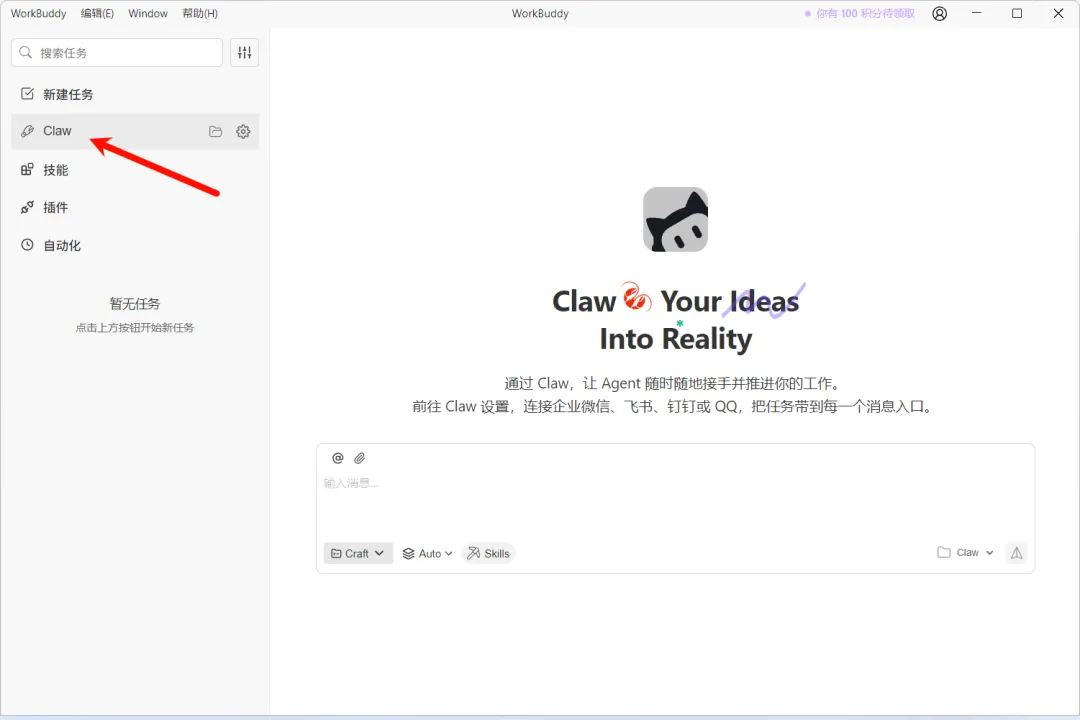Open the user account profile icon
The width and height of the screenshot is (1080, 720).
tap(939, 13)
